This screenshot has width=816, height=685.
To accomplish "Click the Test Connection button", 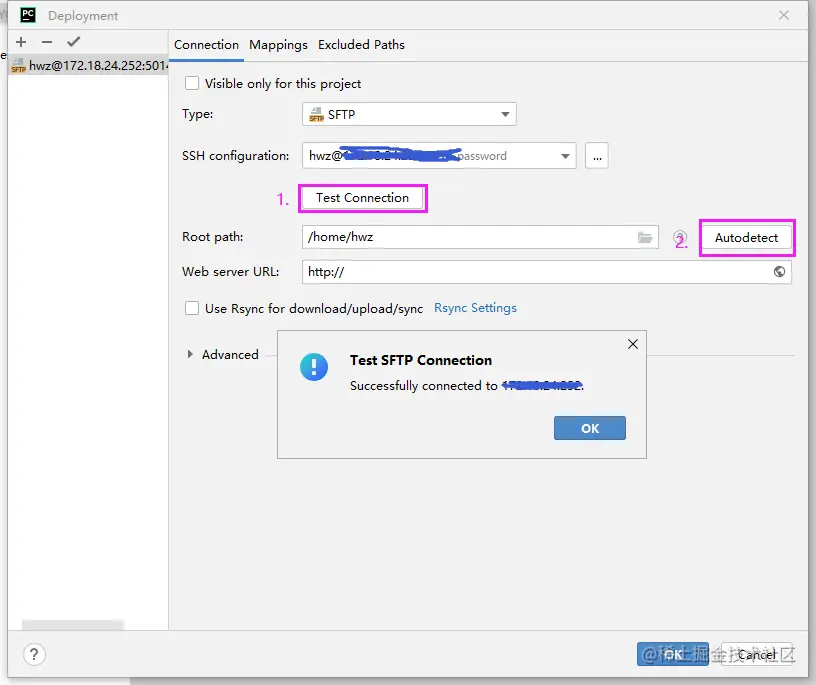I will point(362,198).
